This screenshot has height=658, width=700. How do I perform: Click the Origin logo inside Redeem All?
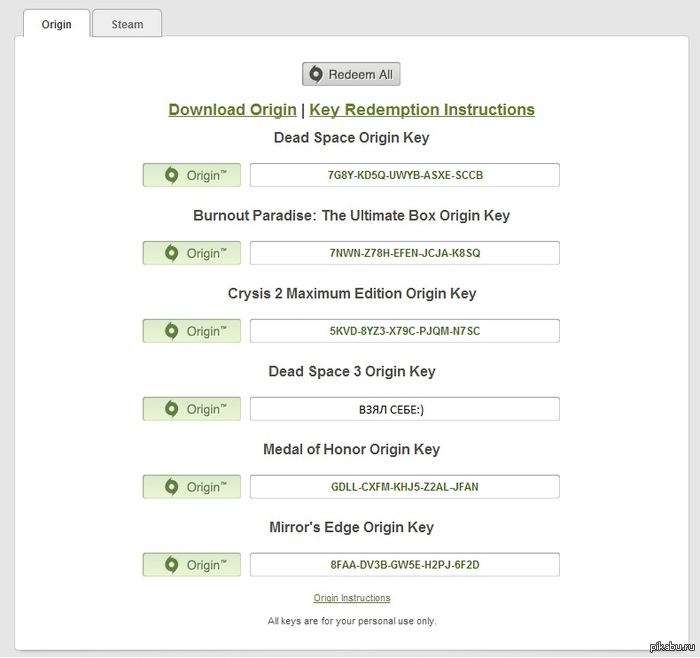[316, 74]
